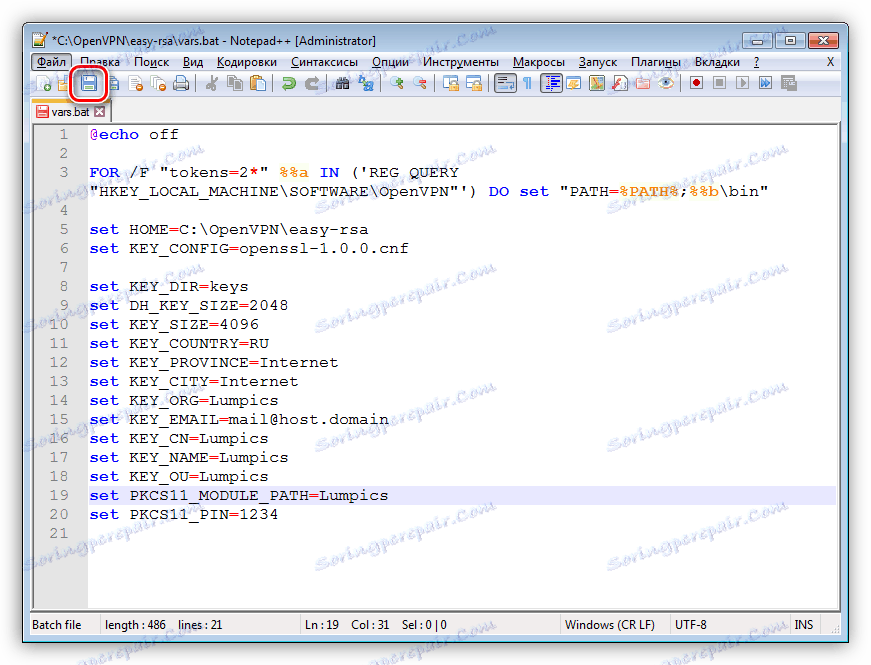Click the Close All documents toolbar icon
The width and height of the screenshot is (871, 665).
point(159,83)
